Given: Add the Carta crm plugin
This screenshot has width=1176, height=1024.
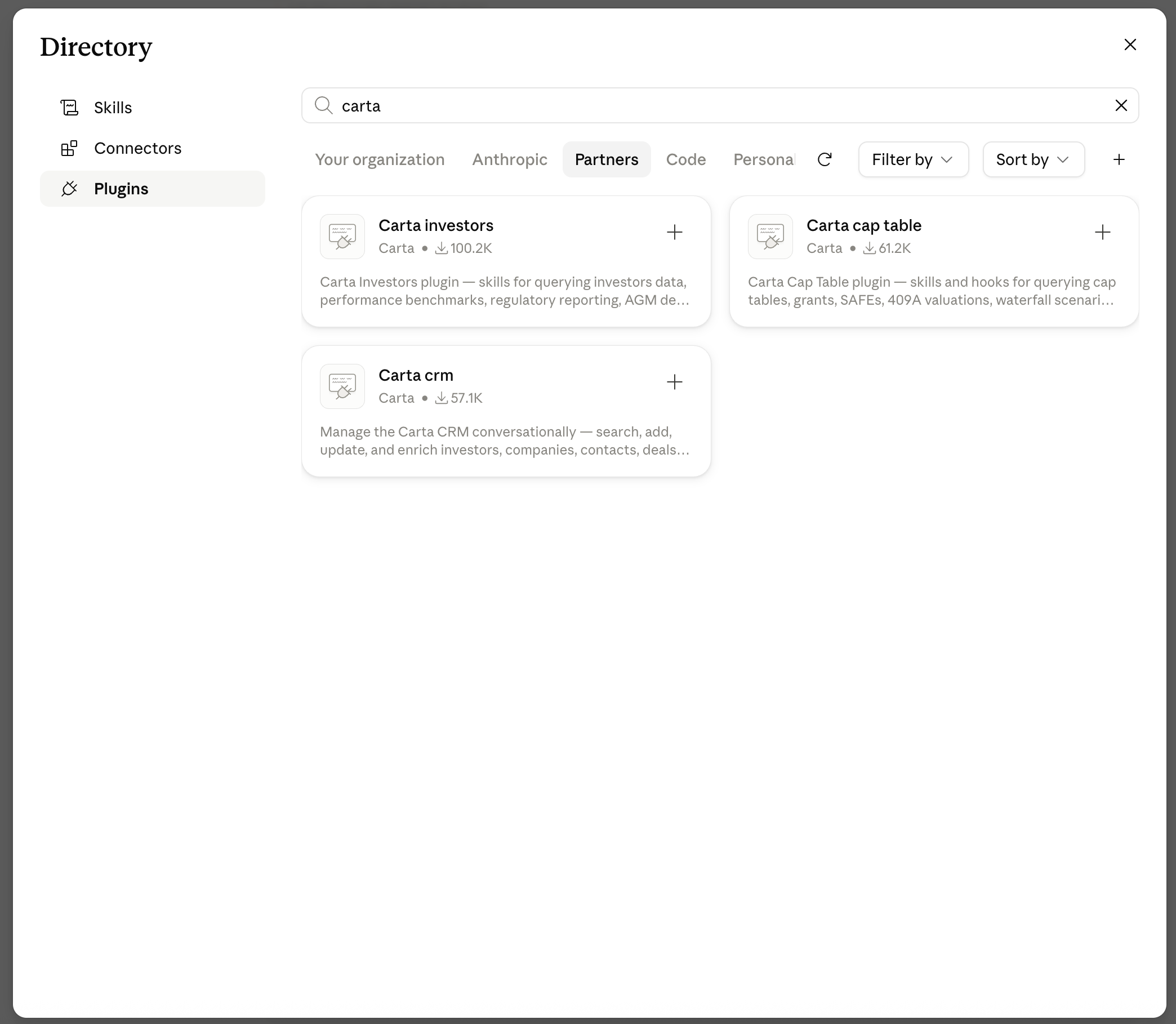Looking at the screenshot, I should click(x=674, y=382).
